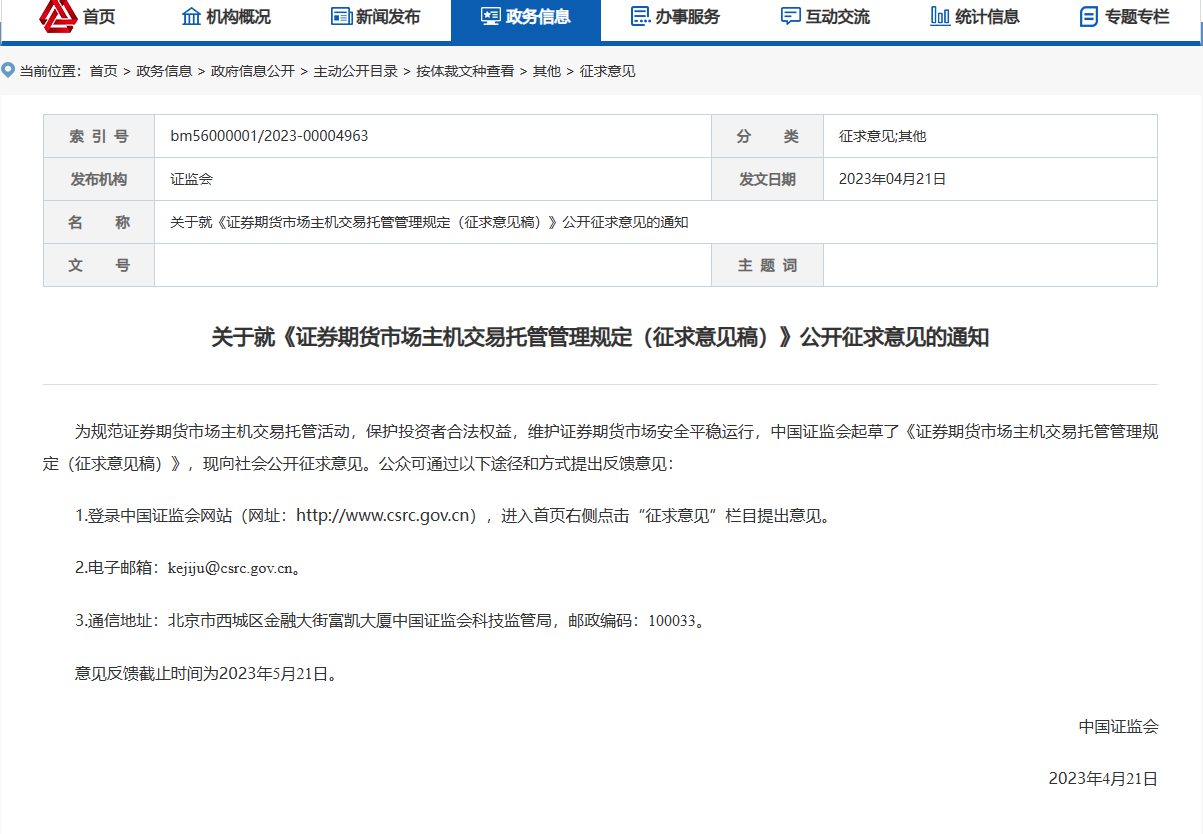1203x834 pixels.
Task: Click the location pin icon in breadcrumb
Action: pyautogui.click(x=9, y=70)
